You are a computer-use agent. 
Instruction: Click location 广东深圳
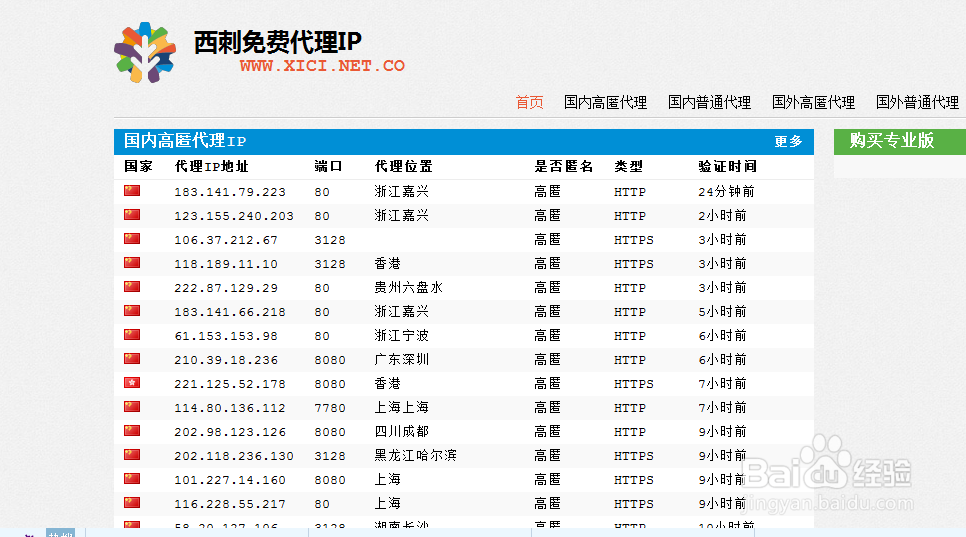pyautogui.click(x=402, y=360)
